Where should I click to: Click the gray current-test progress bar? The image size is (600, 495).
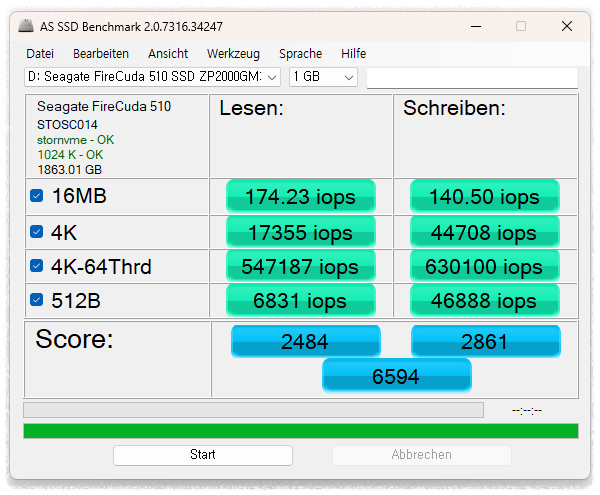coord(253,410)
